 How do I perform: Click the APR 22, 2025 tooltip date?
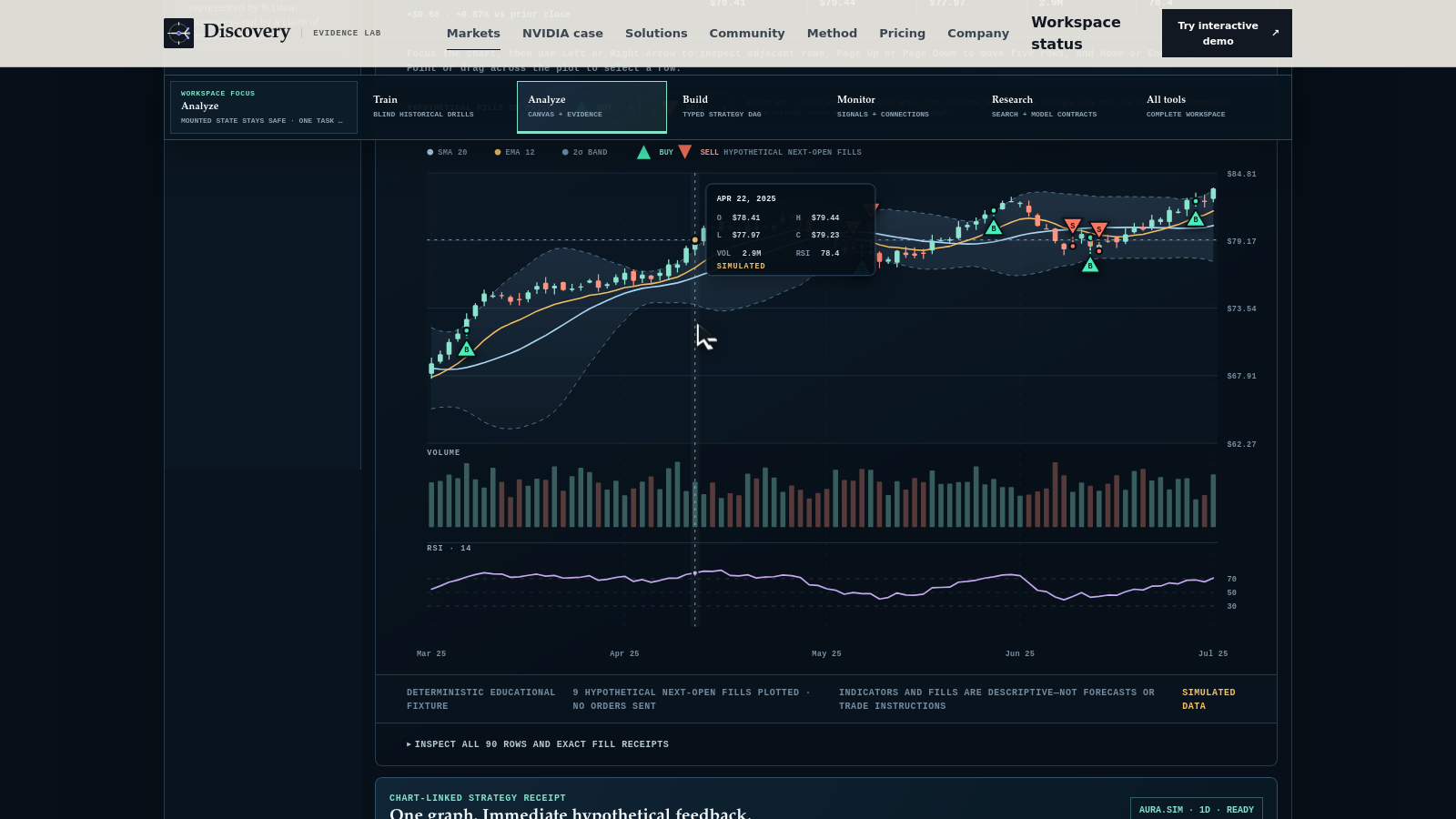point(746,198)
